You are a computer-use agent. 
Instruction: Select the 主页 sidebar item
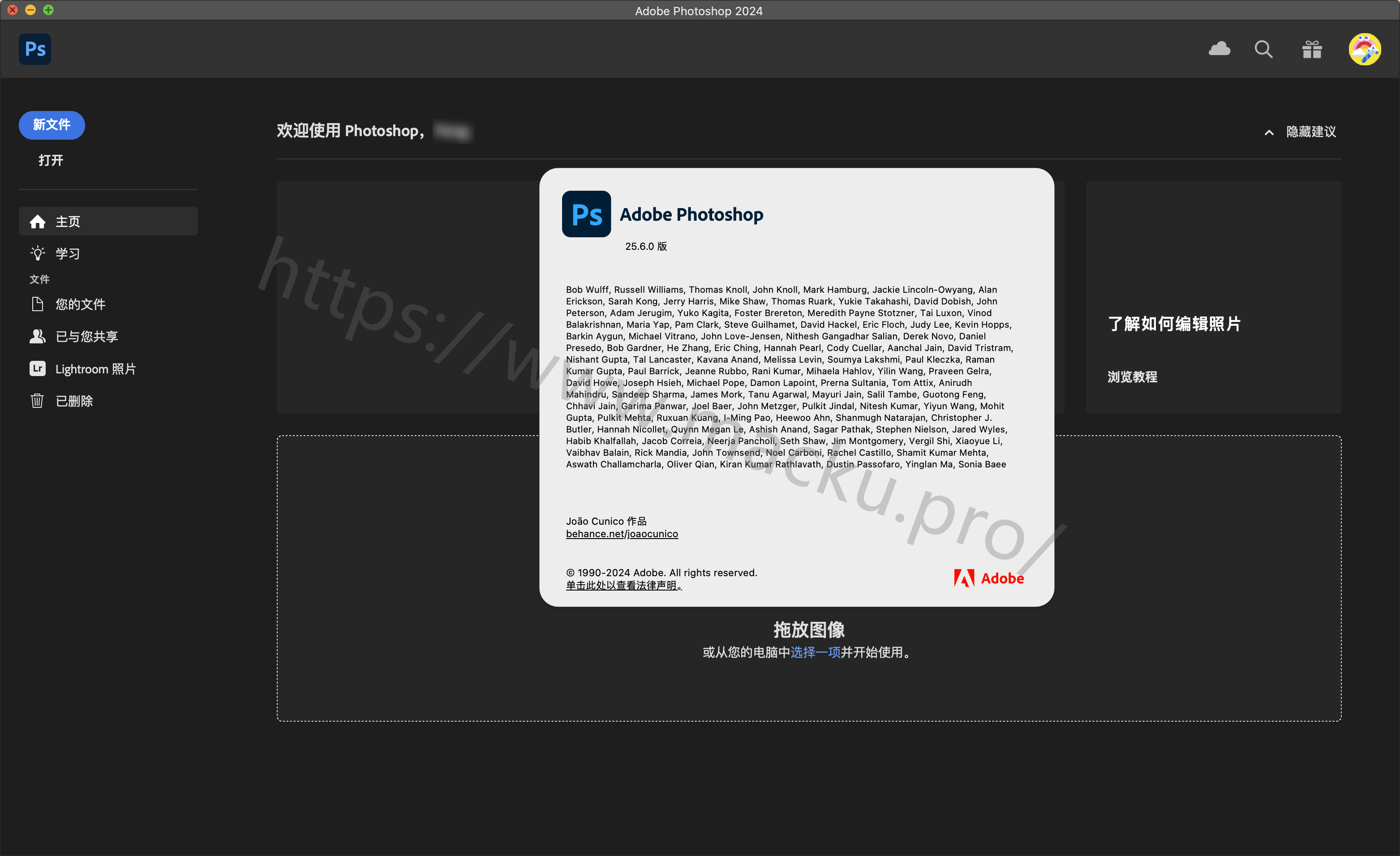pyautogui.click(x=108, y=221)
